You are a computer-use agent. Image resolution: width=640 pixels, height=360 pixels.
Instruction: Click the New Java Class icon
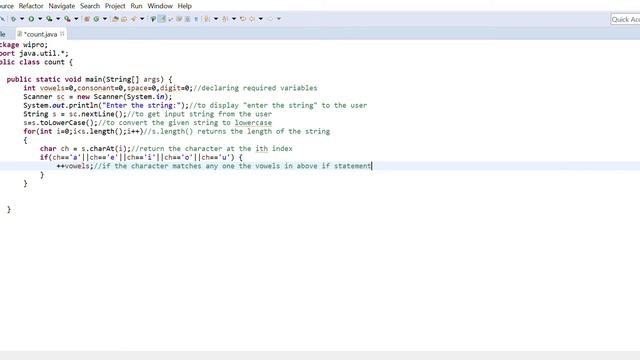click(x=96, y=19)
